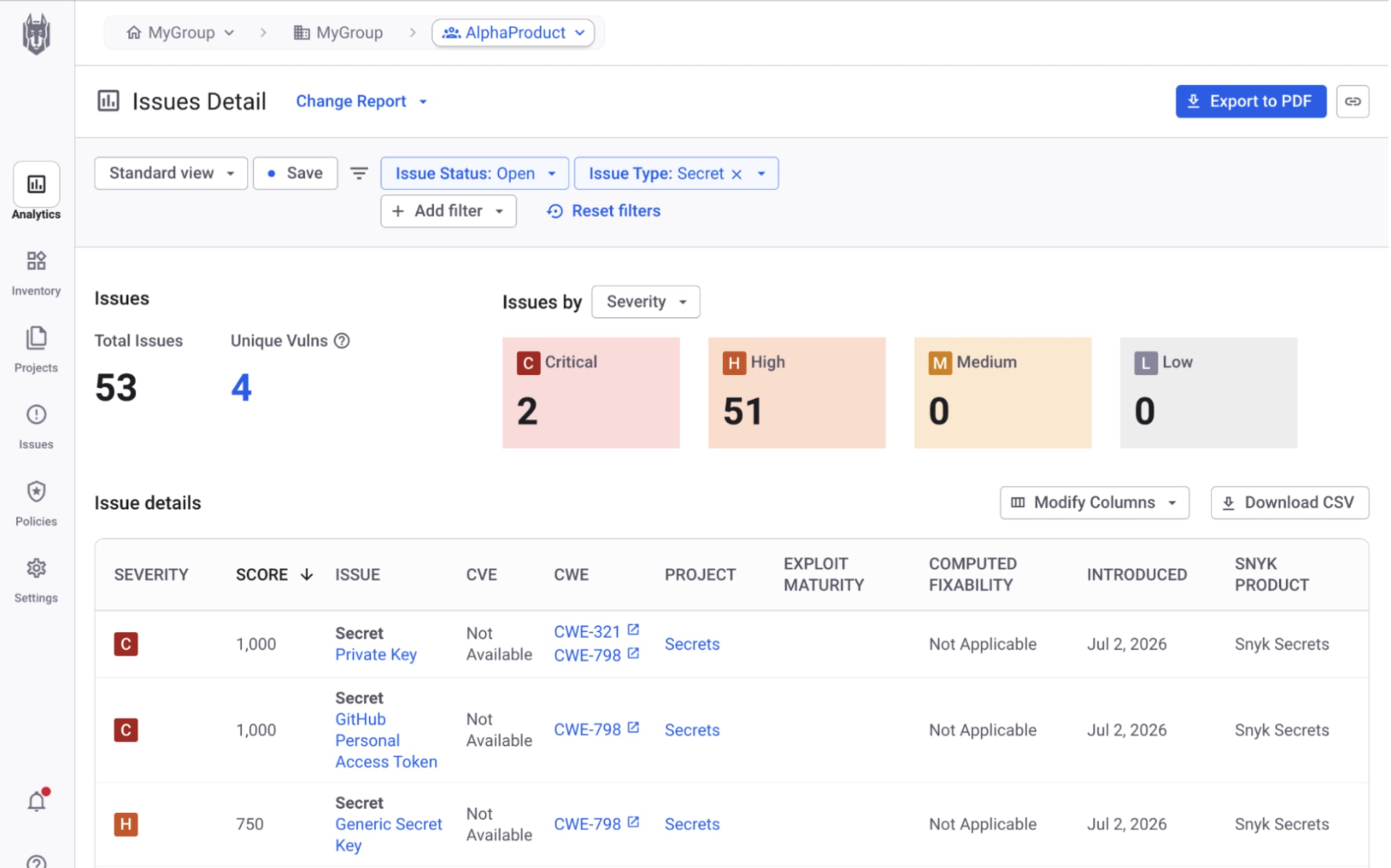Sort table by Introduced column header
Screen dimensions: 1391x868
tap(1138, 575)
